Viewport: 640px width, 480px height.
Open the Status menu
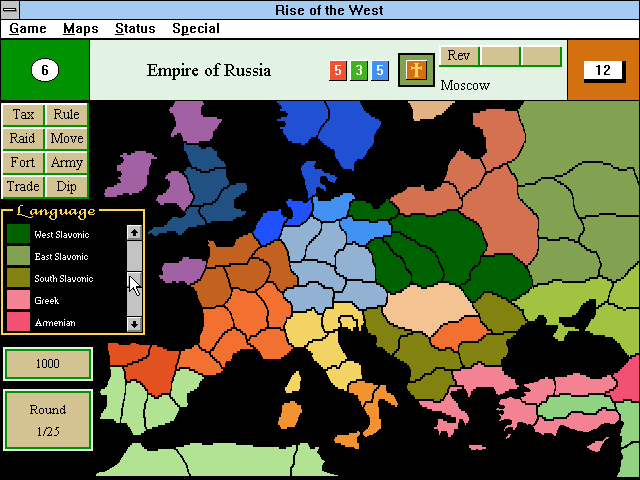coord(135,29)
